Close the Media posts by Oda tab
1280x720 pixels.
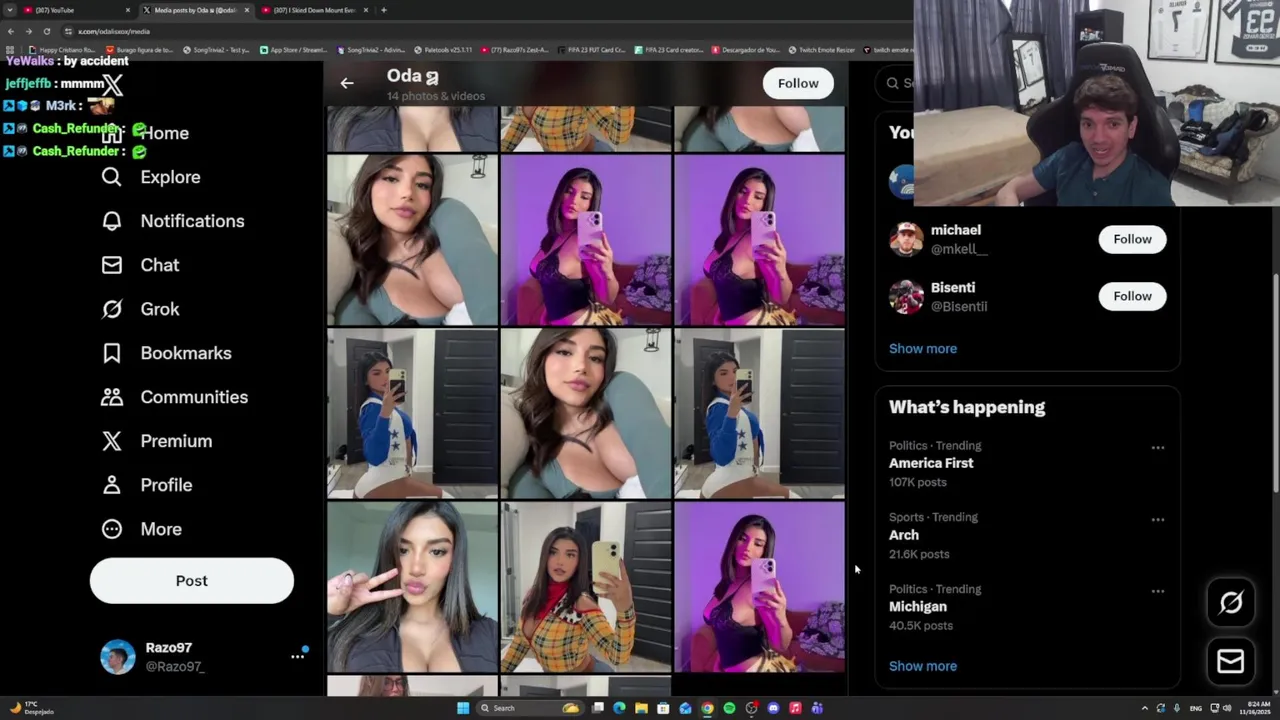[x=247, y=10]
